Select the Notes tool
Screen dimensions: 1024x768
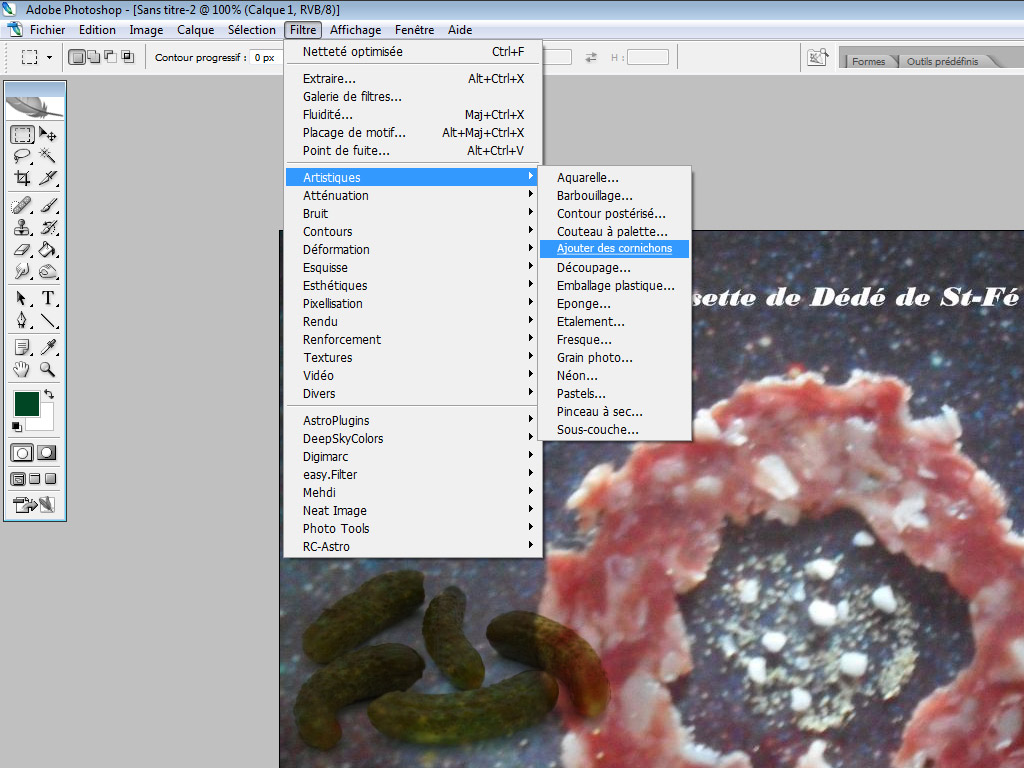(22, 347)
